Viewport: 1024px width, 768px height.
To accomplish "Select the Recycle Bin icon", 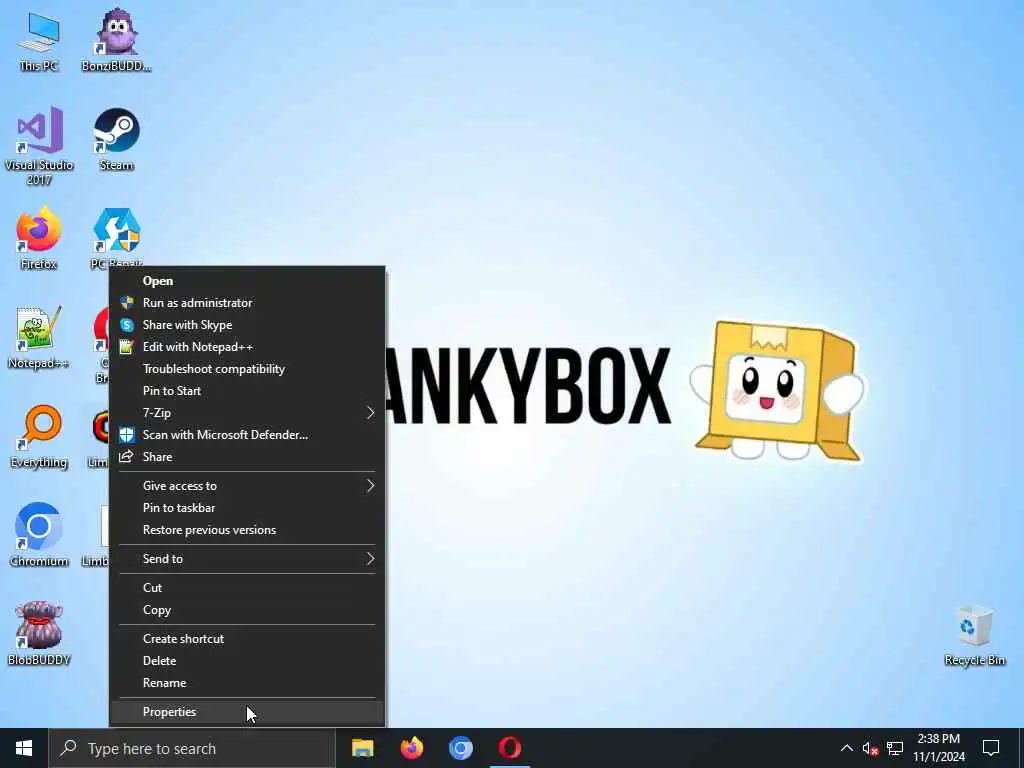I will coord(974,635).
